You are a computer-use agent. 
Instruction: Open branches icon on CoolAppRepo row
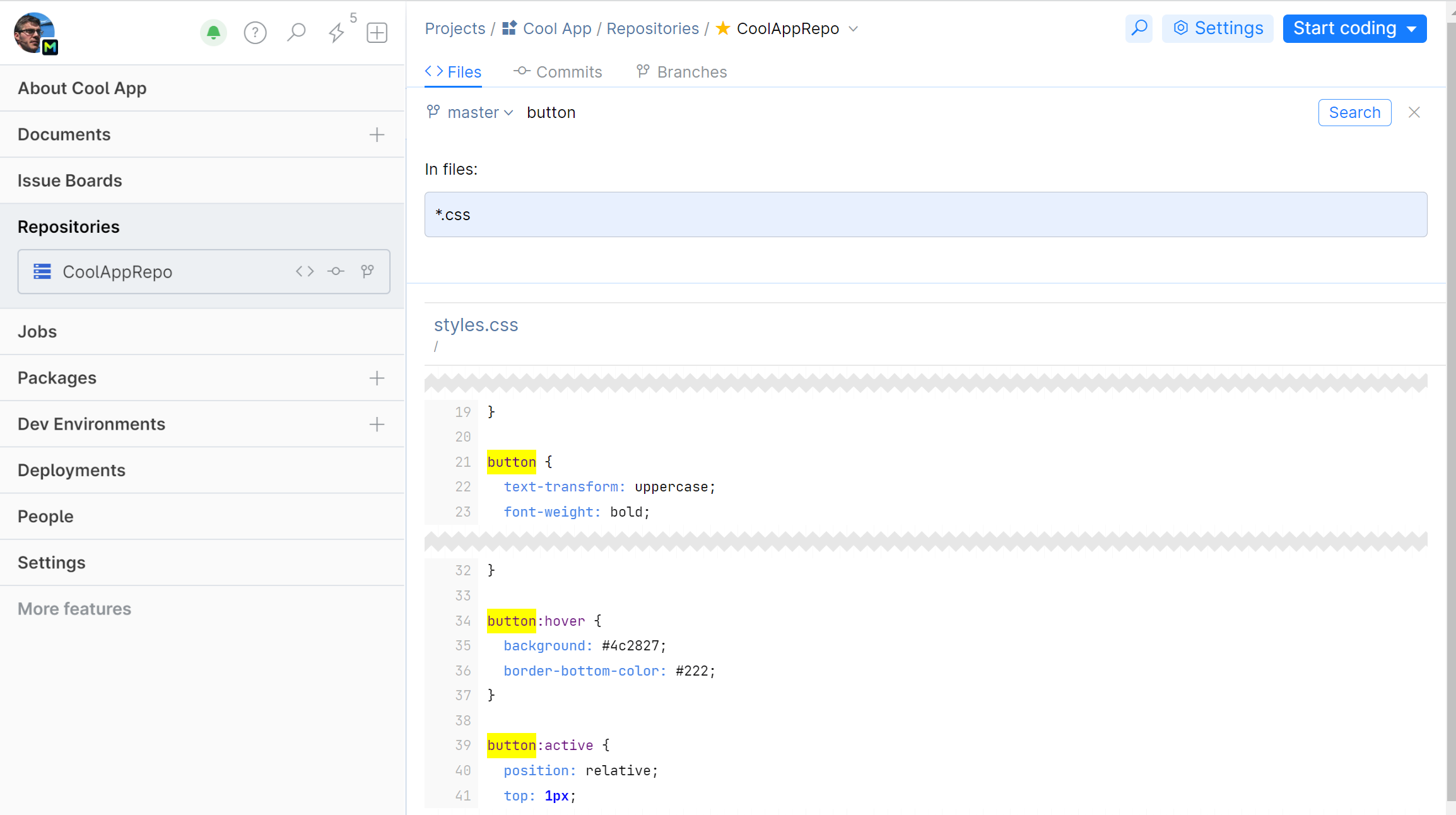point(367,271)
